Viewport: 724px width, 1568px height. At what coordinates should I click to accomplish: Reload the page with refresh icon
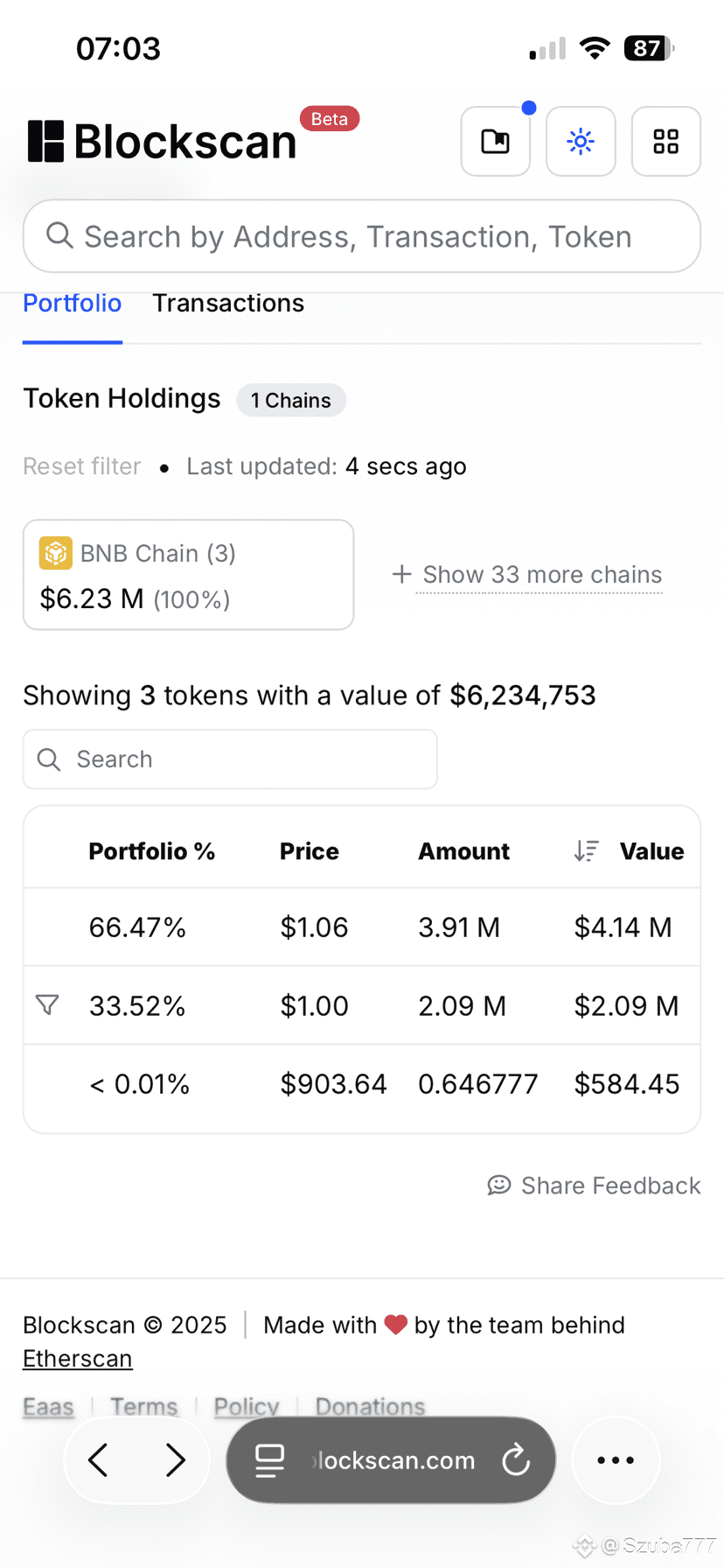(x=516, y=1459)
